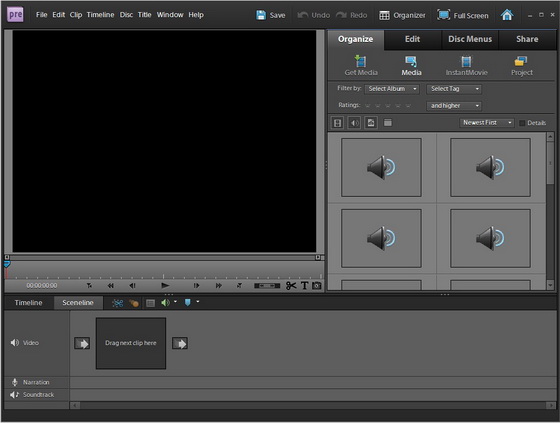Viewport: 560px width, 423px height.
Task: Open the Disc menu
Action: (x=126, y=15)
